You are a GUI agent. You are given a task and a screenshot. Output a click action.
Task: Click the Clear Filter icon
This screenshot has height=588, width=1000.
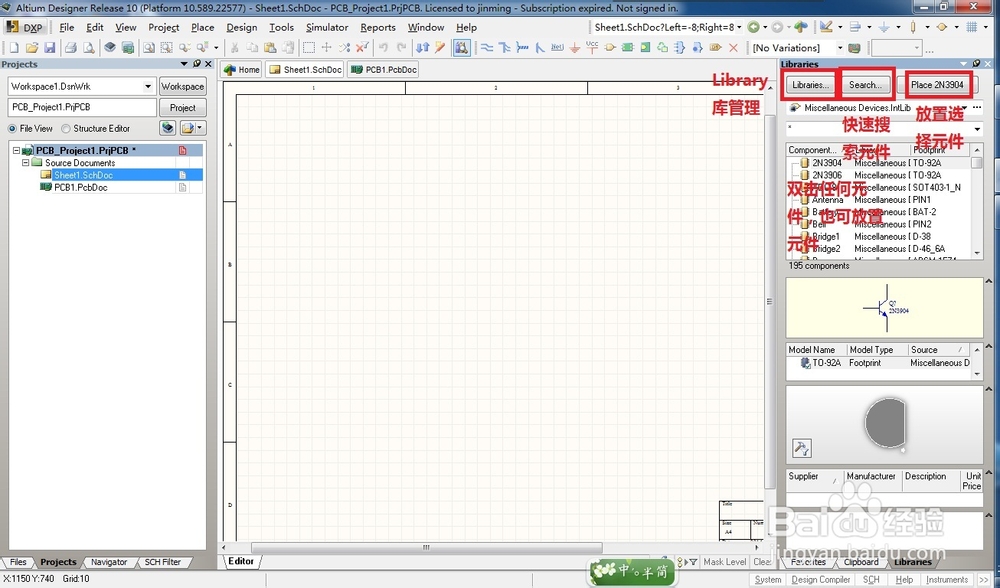(362, 48)
